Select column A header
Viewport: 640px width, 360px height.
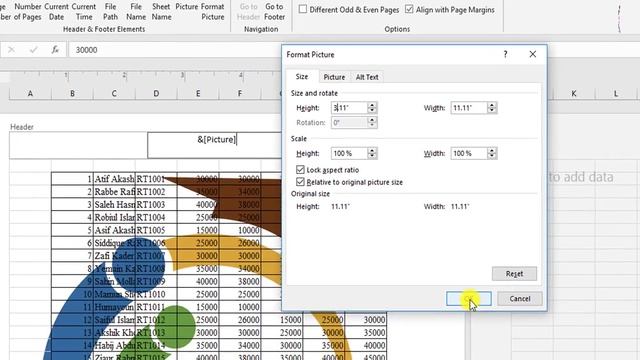pyautogui.click(x=30, y=93)
